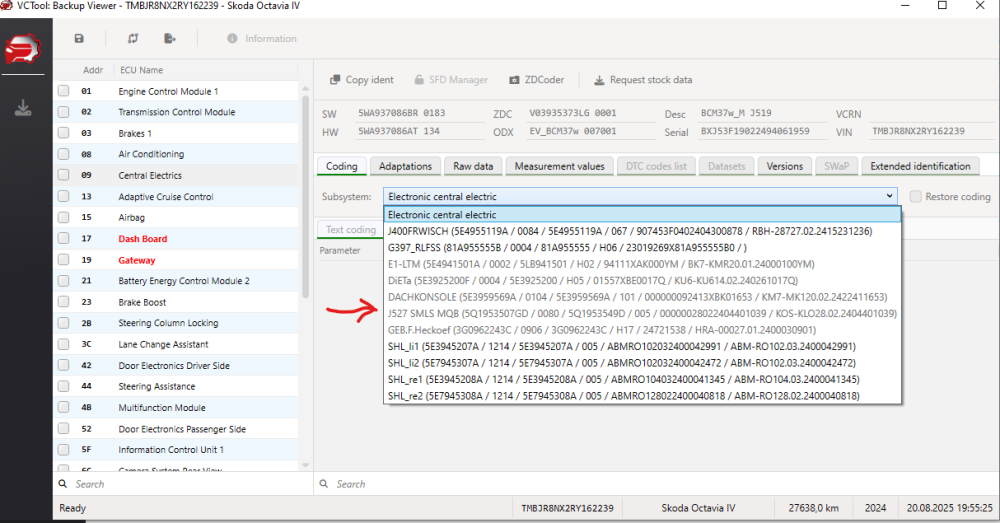The width and height of the screenshot is (1000, 523).
Task: Click the ECU list search field
Action: coord(185,484)
